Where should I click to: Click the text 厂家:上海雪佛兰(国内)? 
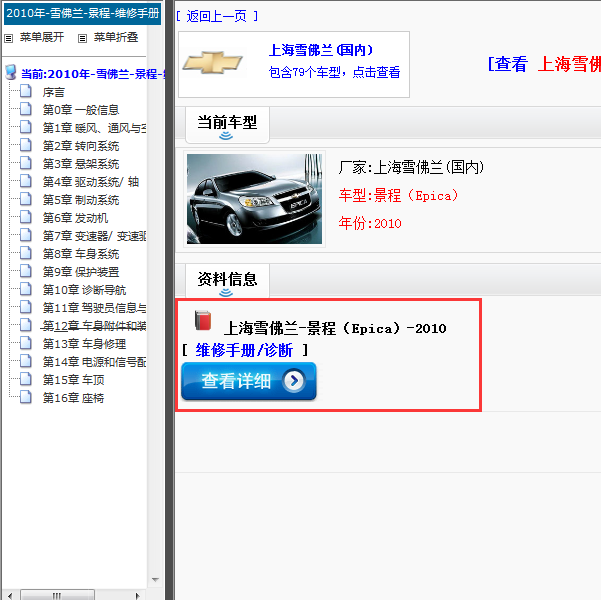[x=411, y=167]
